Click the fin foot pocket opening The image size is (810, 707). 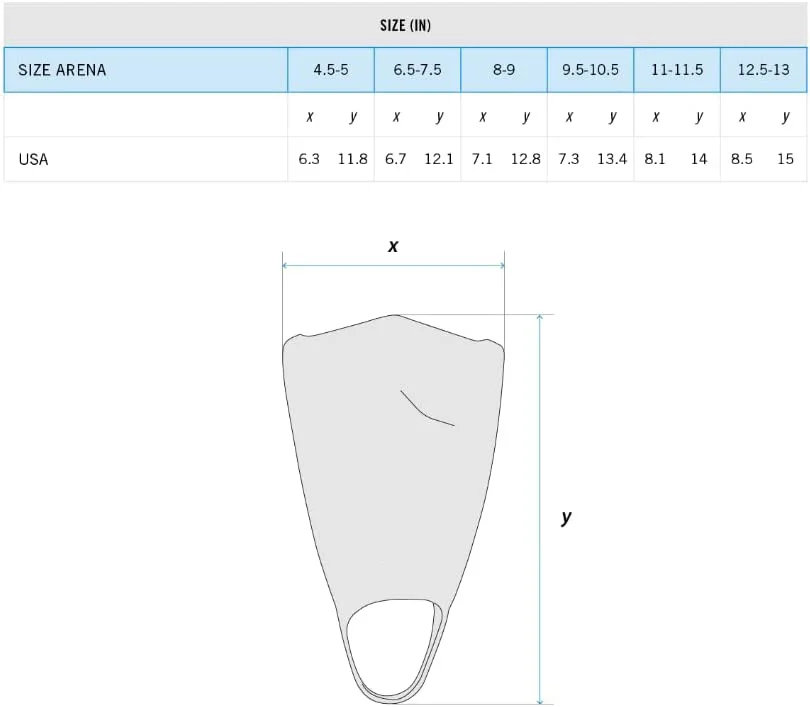(391, 646)
